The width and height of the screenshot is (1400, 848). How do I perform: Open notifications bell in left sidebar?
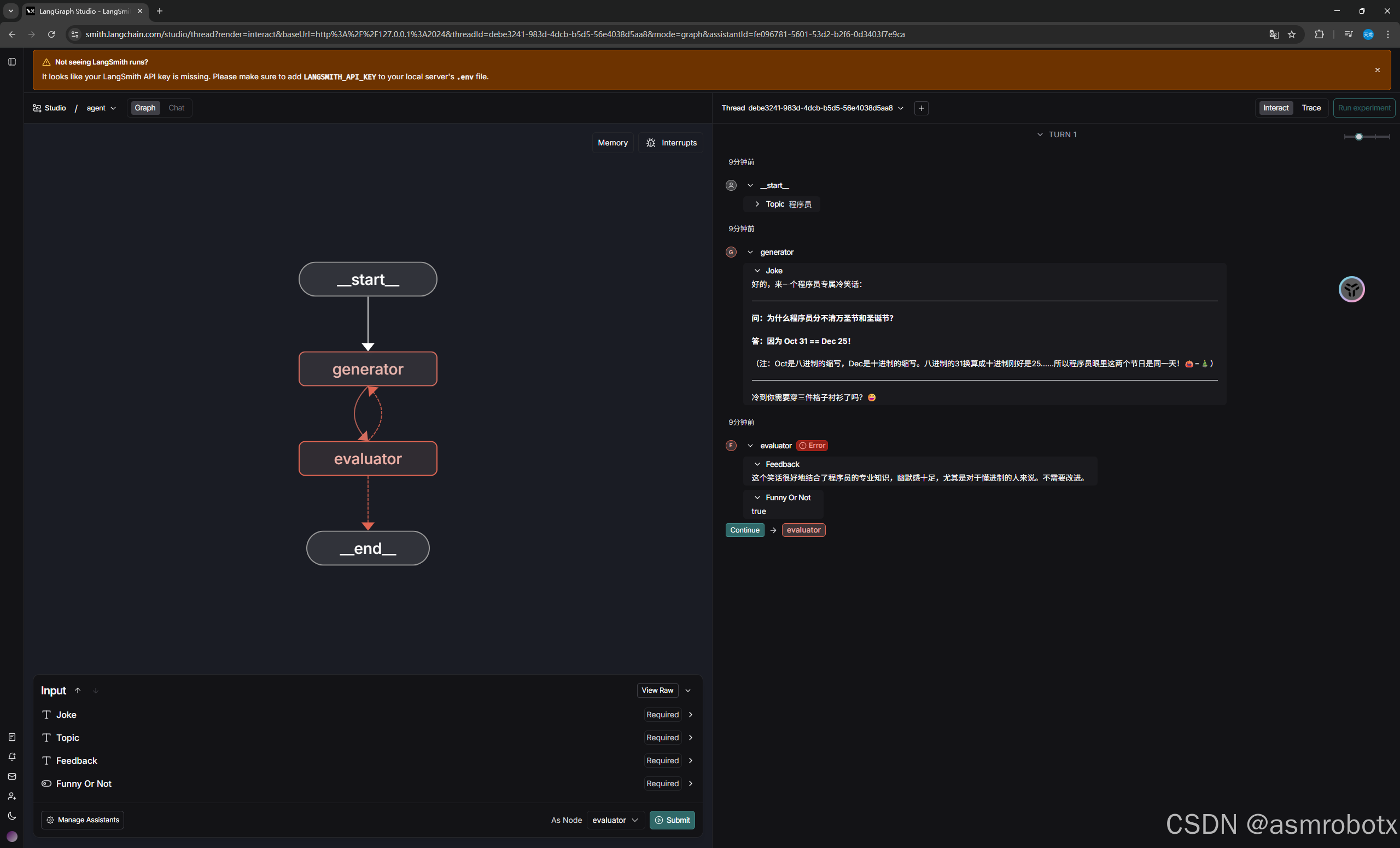[12, 757]
